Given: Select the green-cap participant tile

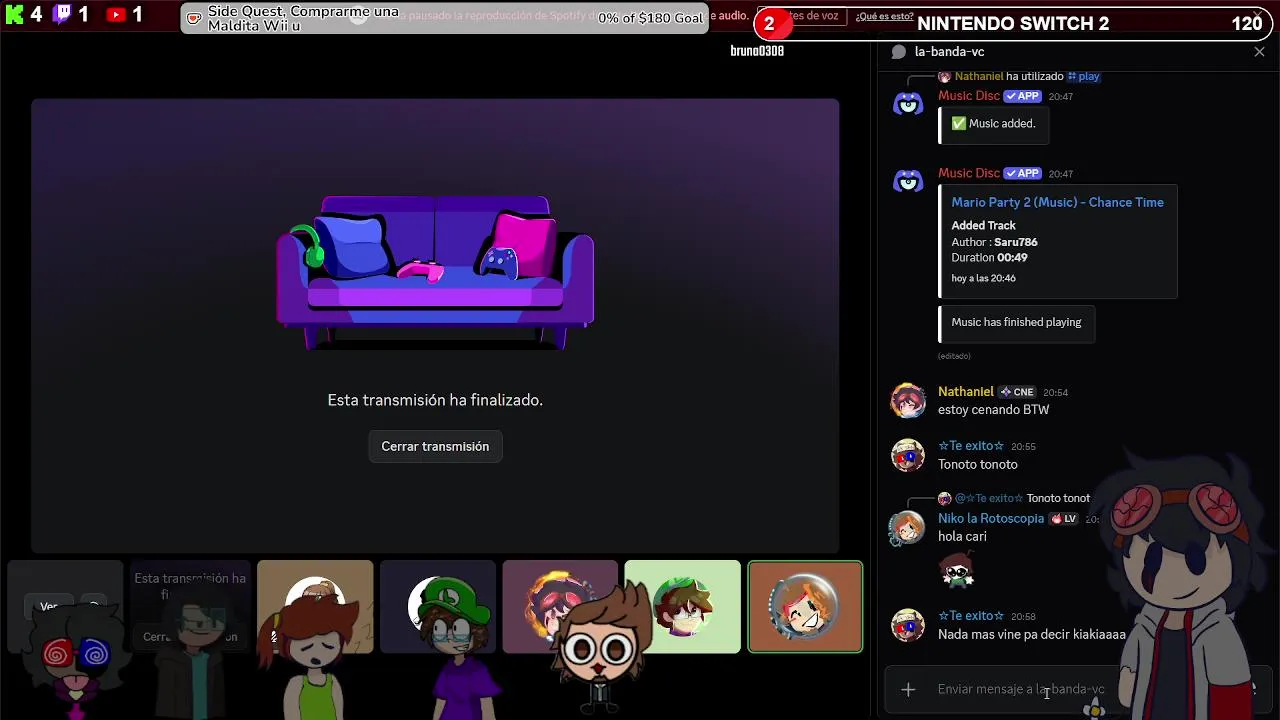Looking at the screenshot, I should point(438,607).
